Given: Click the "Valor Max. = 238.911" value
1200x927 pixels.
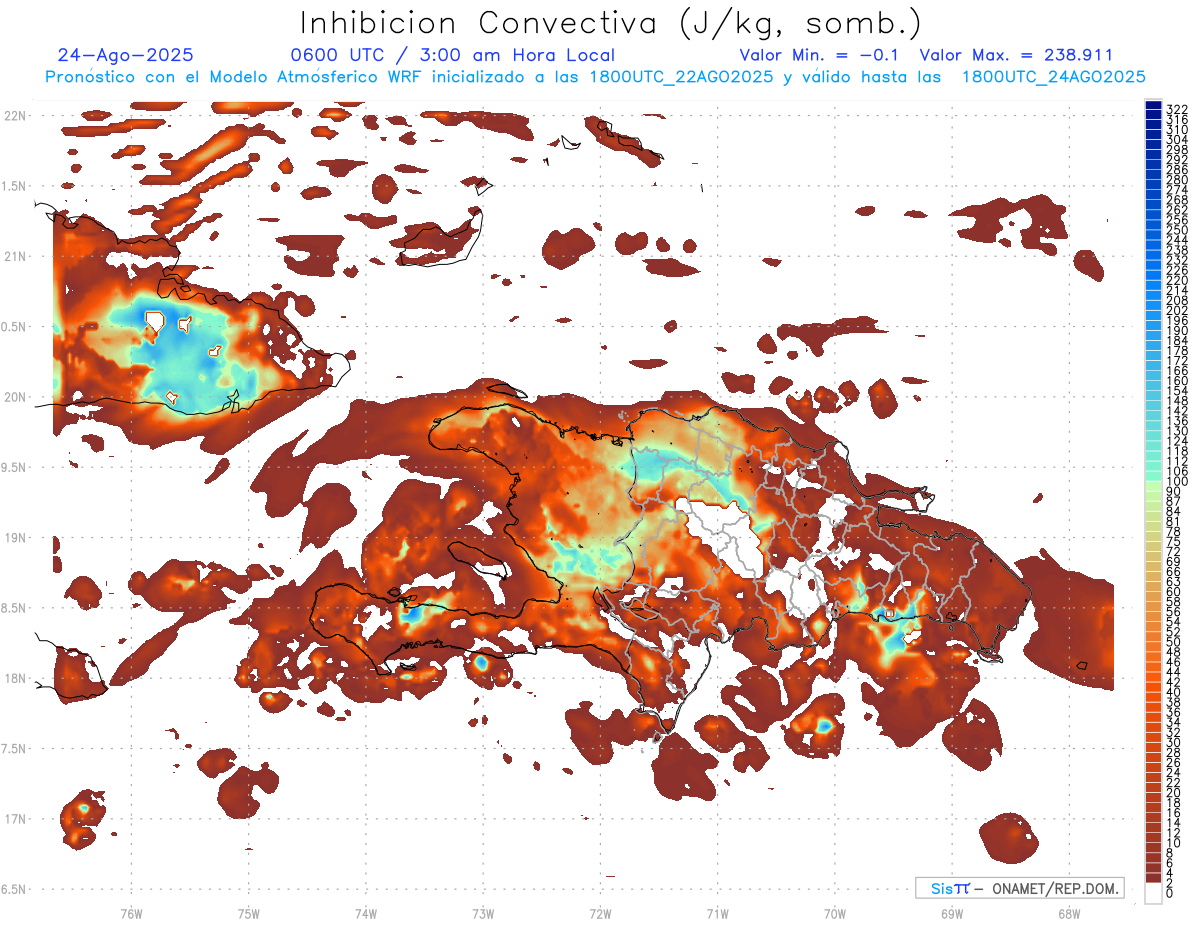Looking at the screenshot, I should click(x=1016, y=55).
